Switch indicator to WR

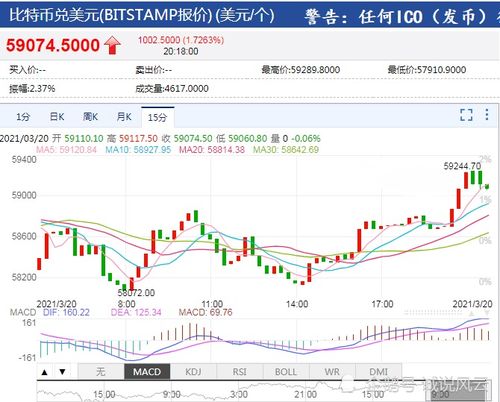pos(332,372)
